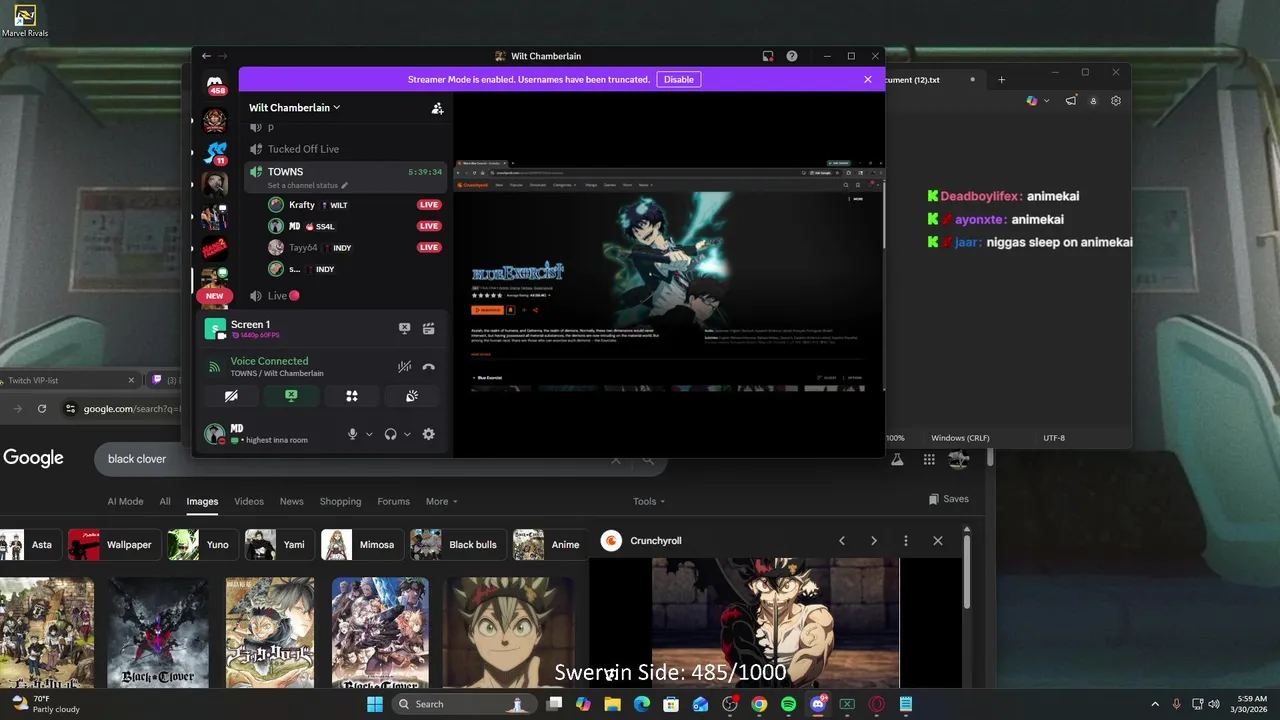Image resolution: width=1280 pixels, height=720 pixels.
Task: Click the LIVE badge beside Krafty
Action: tap(429, 205)
